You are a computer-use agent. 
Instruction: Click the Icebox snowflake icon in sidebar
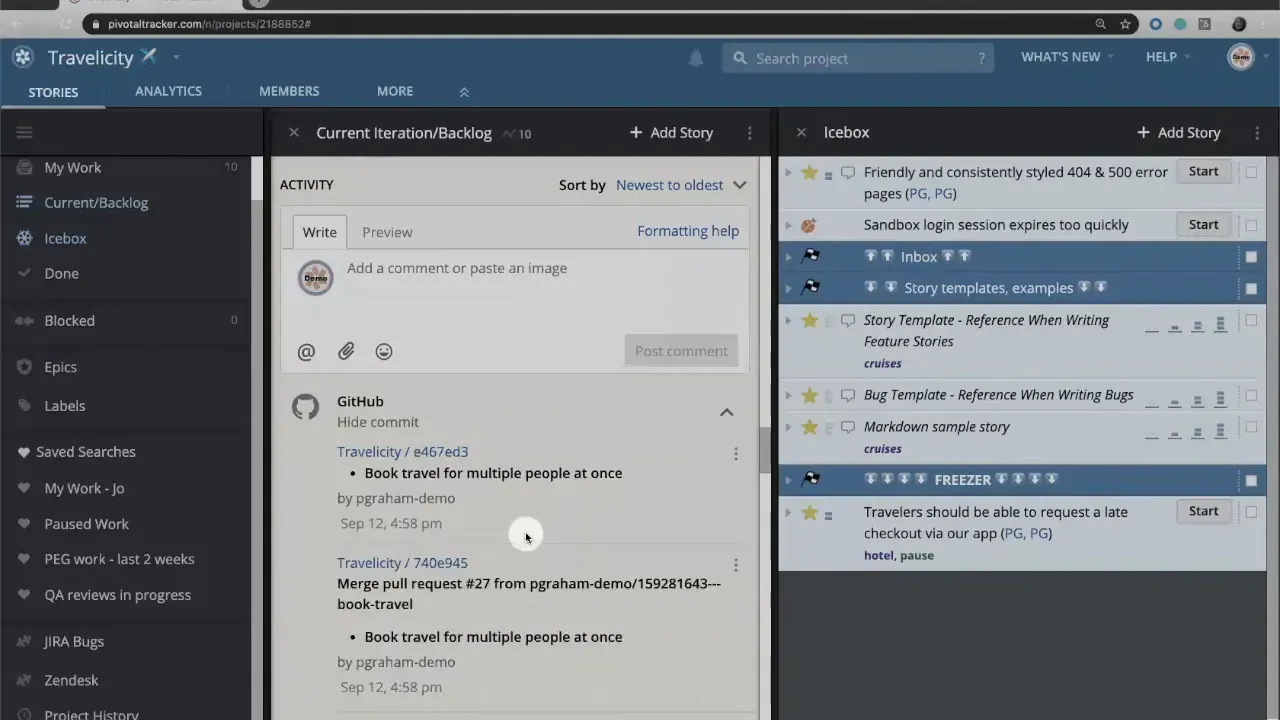click(24, 238)
